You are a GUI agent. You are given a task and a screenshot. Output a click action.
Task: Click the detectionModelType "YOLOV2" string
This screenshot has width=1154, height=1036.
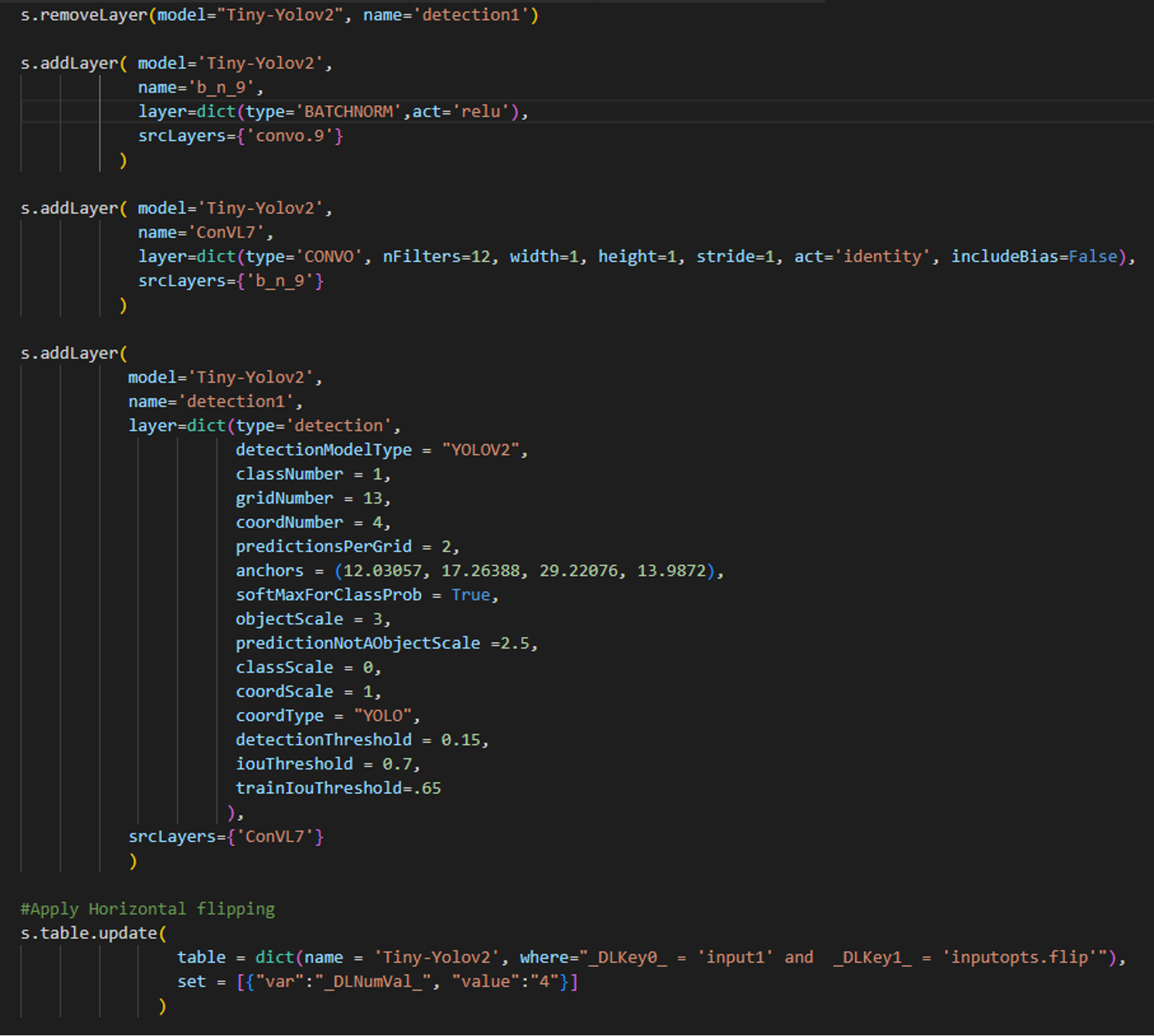(x=481, y=450)
